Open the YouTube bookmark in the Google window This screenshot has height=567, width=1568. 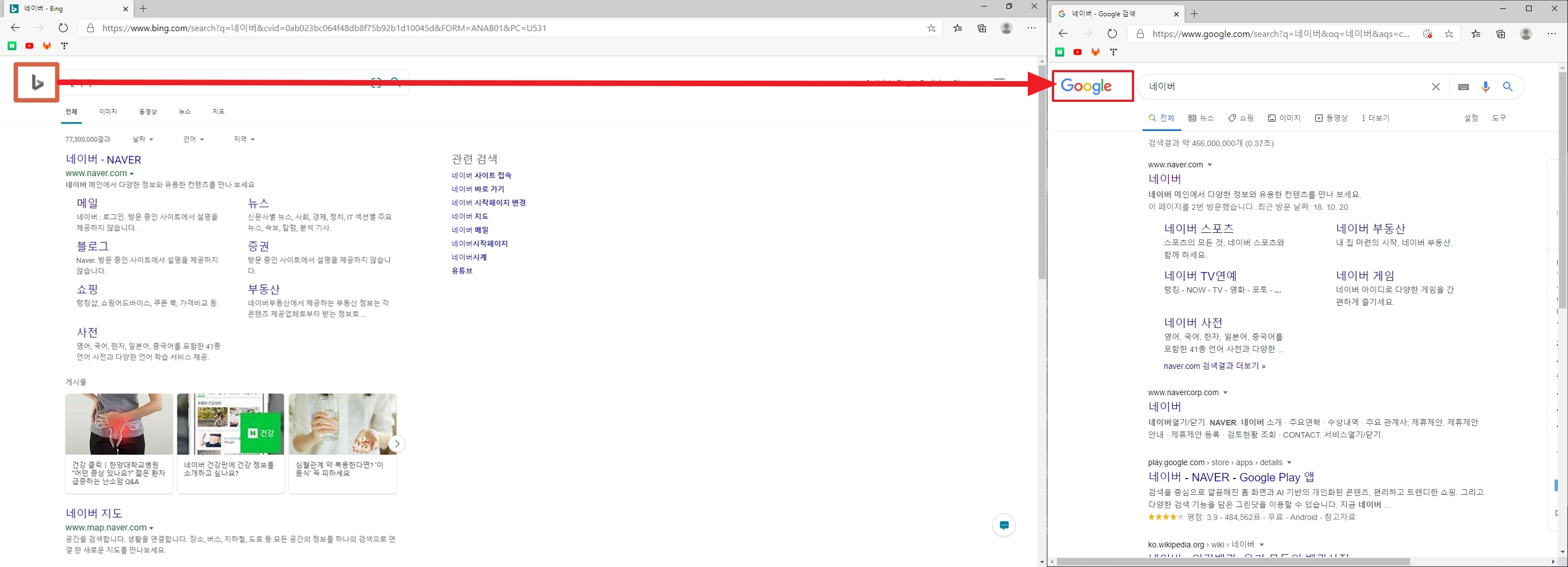pyautogui.click(x=1078, y=52)
